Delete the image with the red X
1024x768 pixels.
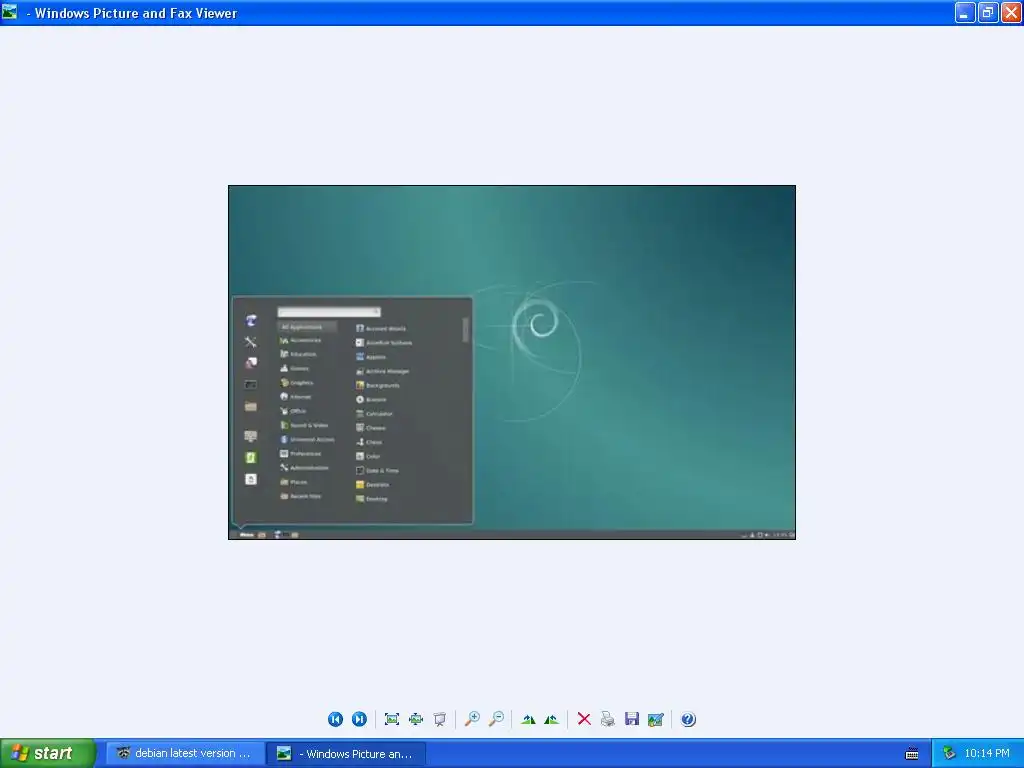[x=584, y=719]
